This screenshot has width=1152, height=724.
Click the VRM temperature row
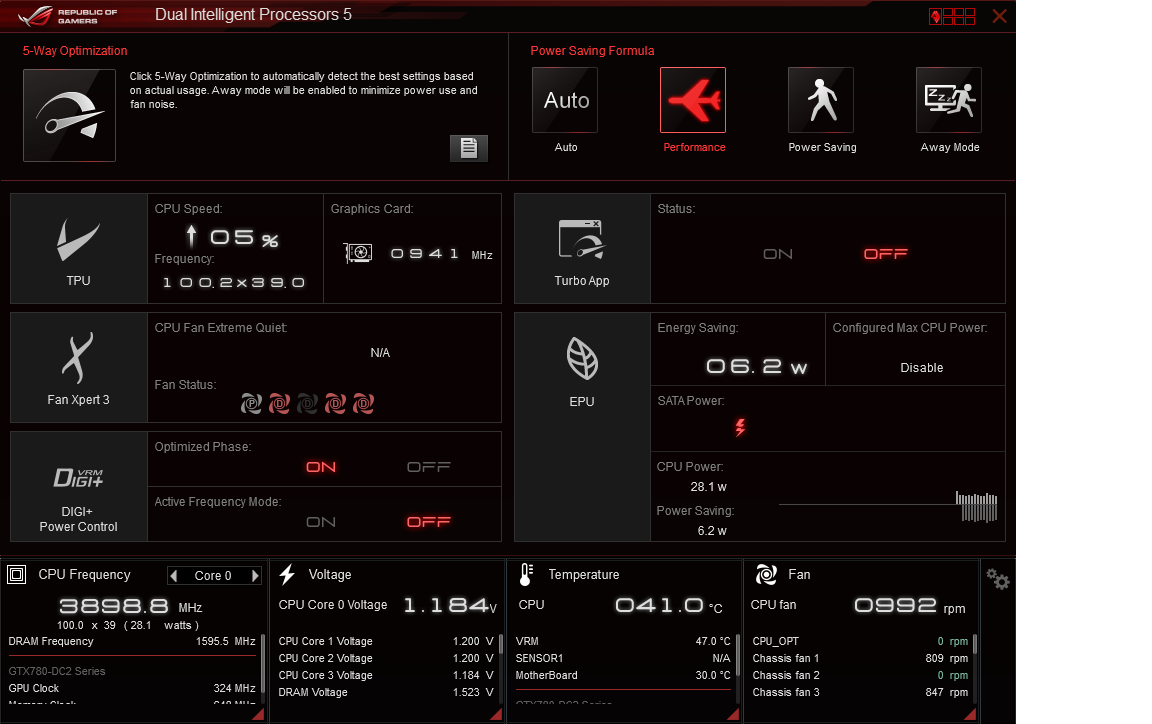pos(623,642)
